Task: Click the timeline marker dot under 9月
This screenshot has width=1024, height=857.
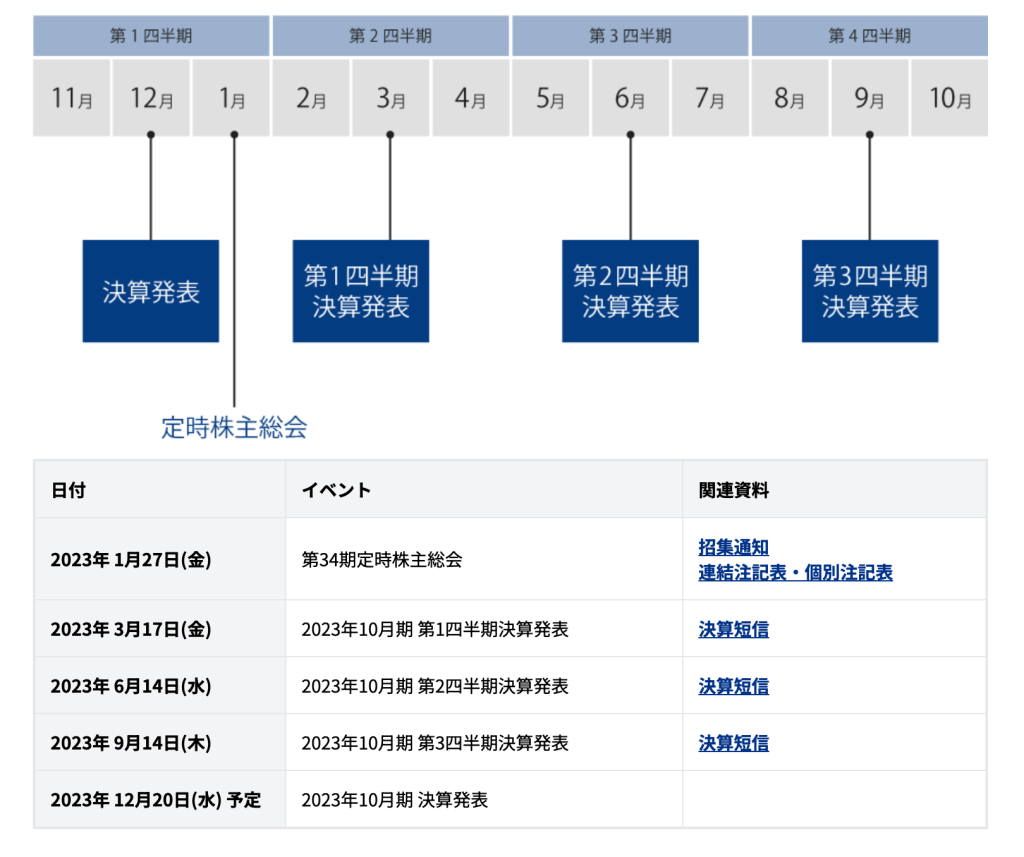Action: pyautogui.click(x=869, y=135)
